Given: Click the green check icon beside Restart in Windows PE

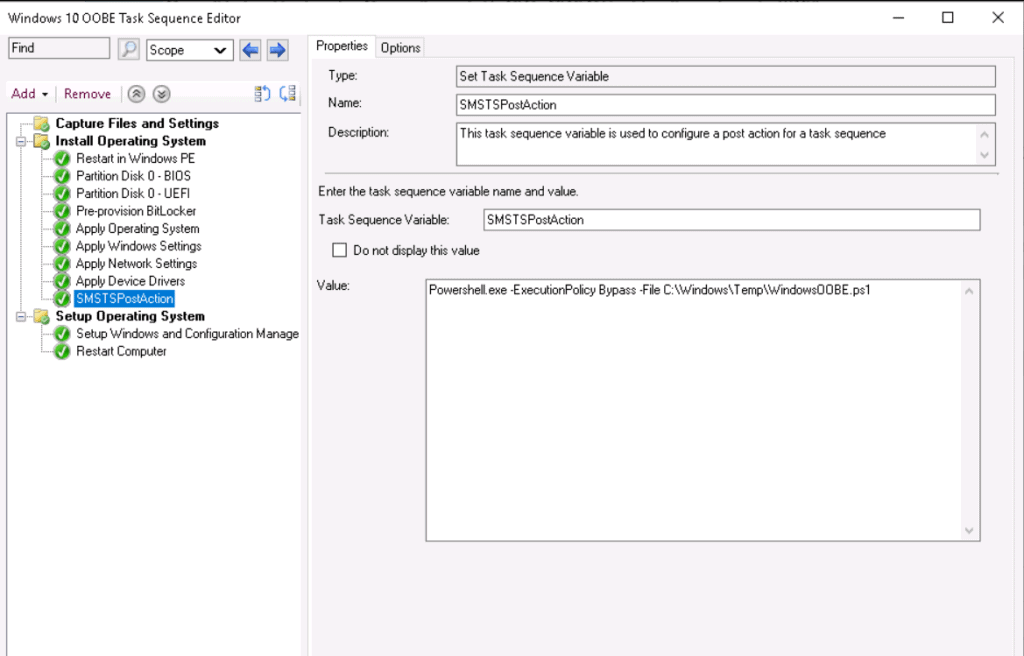Looking at the screenshot, I should pos(62,159).
